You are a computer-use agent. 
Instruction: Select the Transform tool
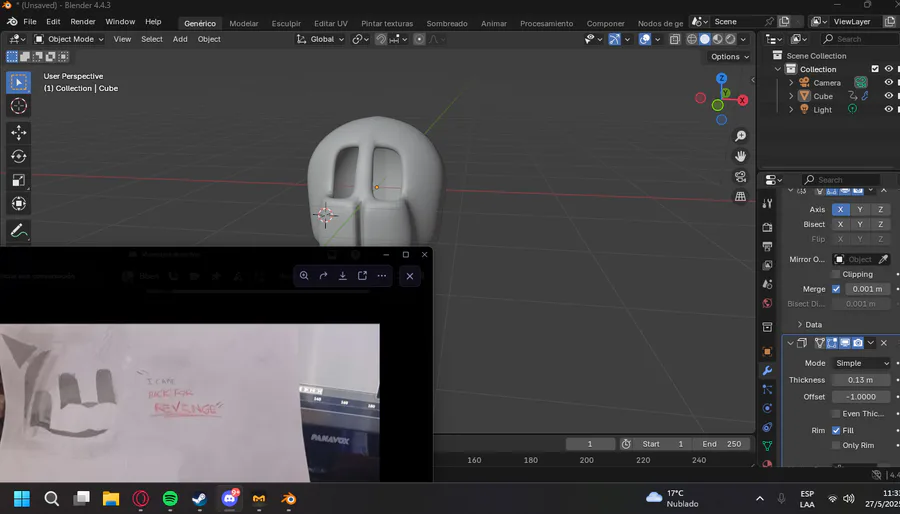pyautogui.click(x=18, y=204)
